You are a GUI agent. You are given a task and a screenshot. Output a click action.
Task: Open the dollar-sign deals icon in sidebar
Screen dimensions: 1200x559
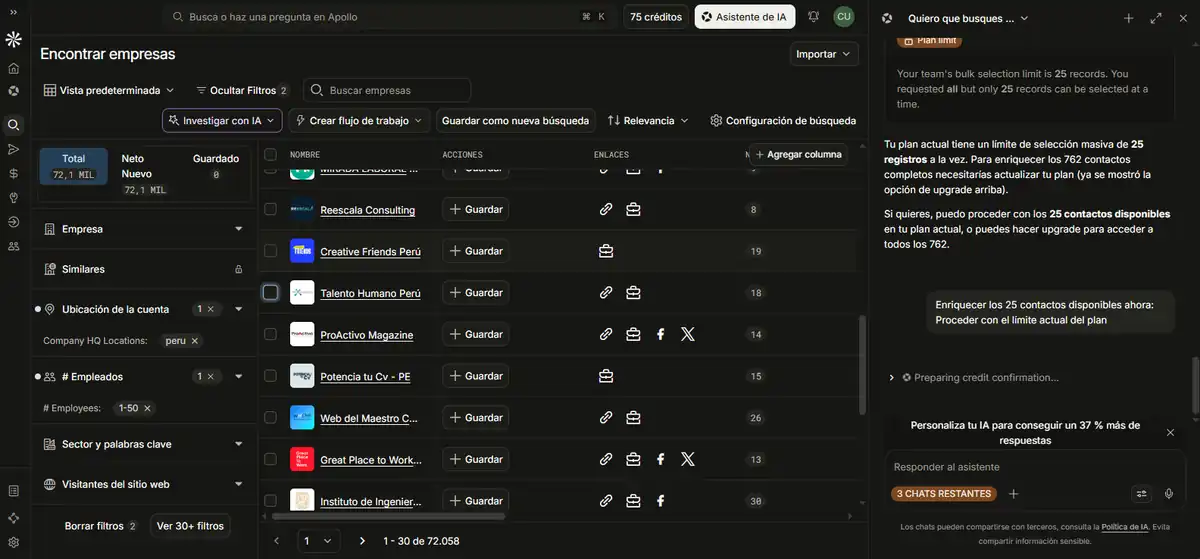pyautogui.click(x=13, y=173)
